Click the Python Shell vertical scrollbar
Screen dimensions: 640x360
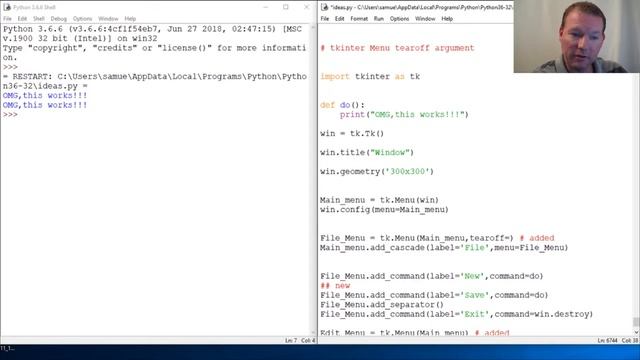(313, 180)
